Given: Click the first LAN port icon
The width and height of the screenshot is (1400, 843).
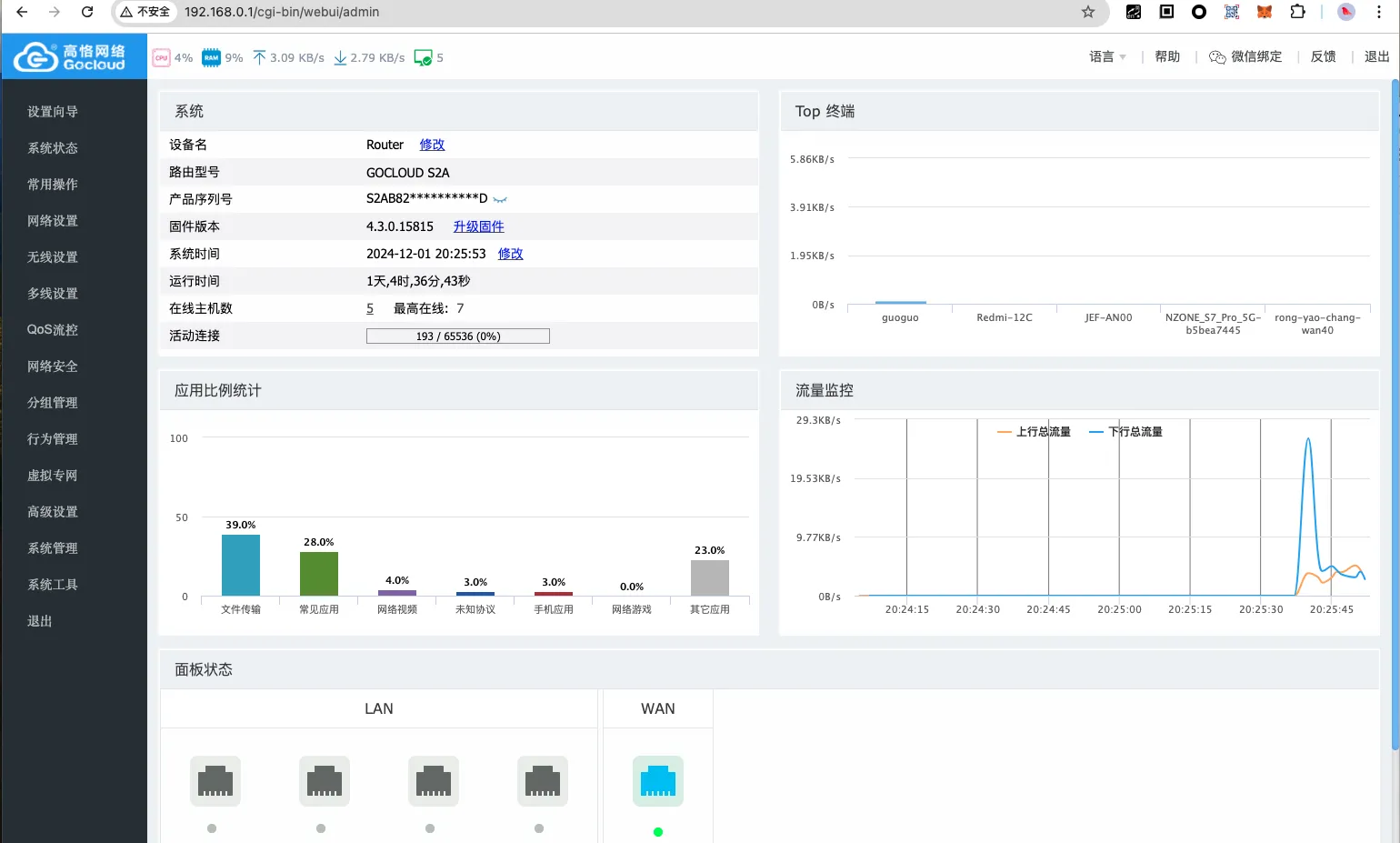Looking at the screenshot, I should click(215, 781).
